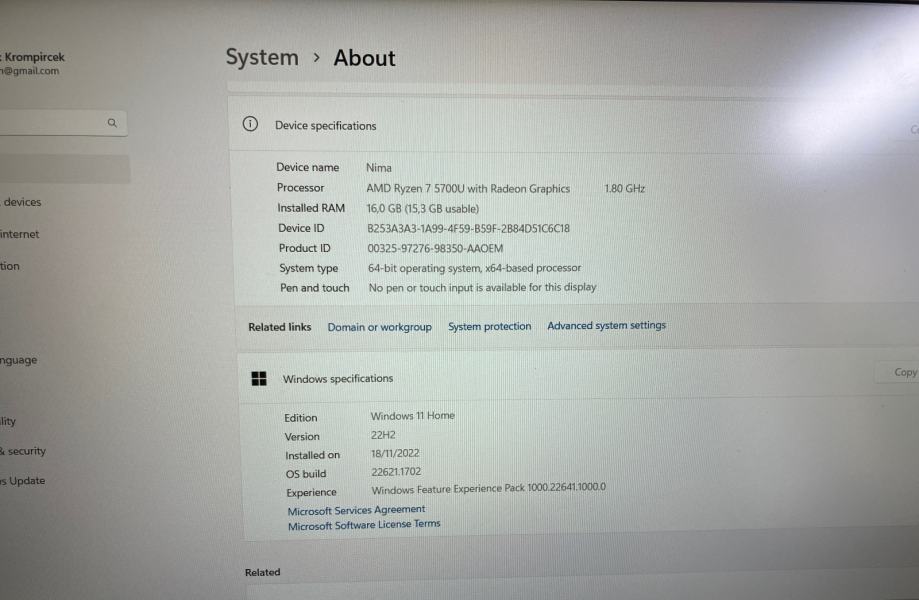Click the OS build label
The image size is (919, 600).
pyautogui.click(x=306, y=473)
